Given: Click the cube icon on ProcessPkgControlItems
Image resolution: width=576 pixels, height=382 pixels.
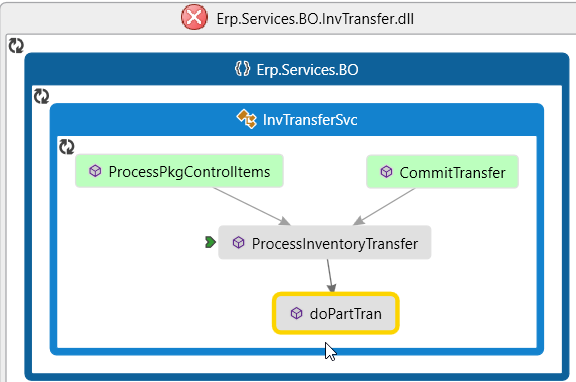Looking at the screenshot, I should click(95, 171).
